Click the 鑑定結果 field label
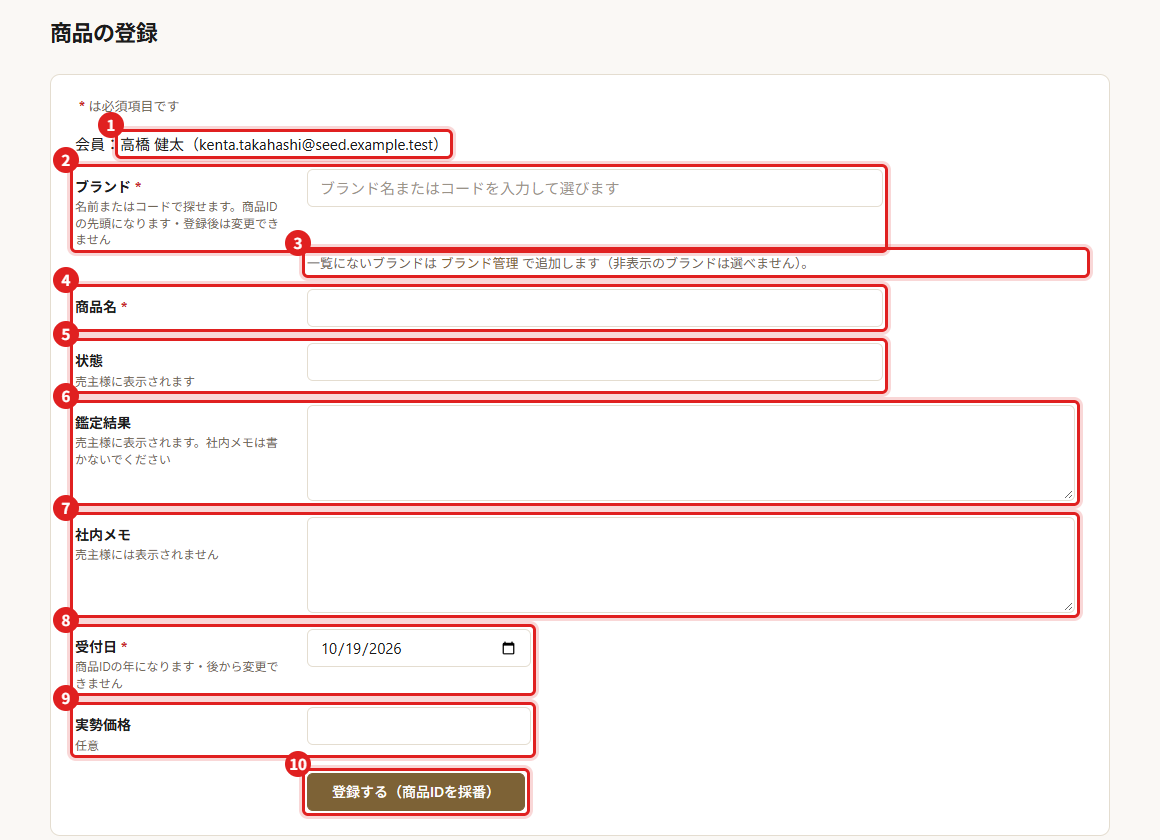 click(103, 423)
